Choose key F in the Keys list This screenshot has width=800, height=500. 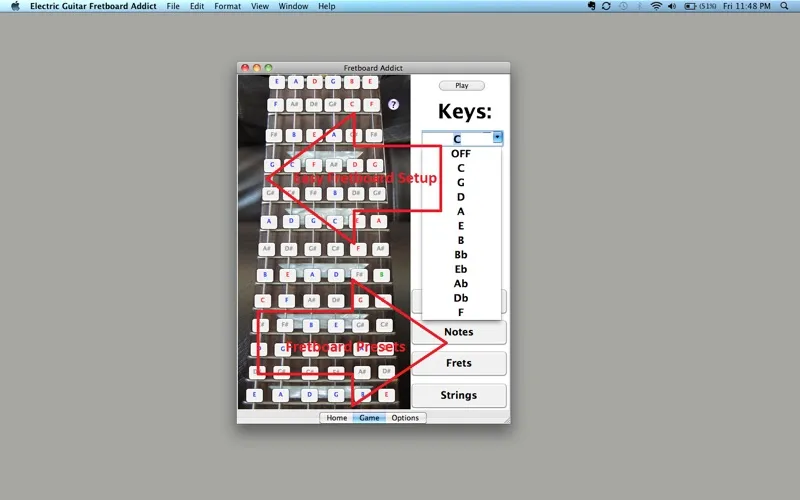(461, 312)
